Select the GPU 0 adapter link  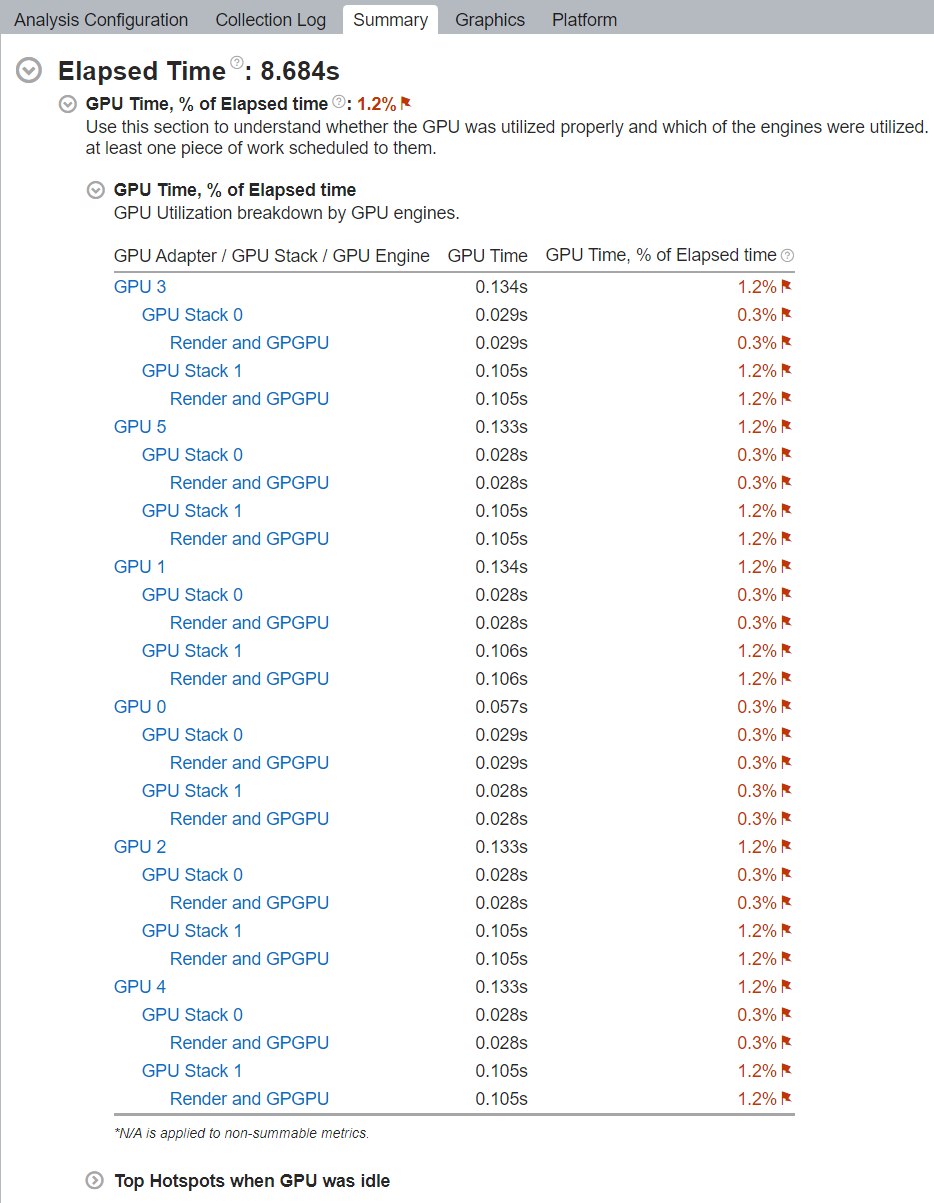click(140, 707)
